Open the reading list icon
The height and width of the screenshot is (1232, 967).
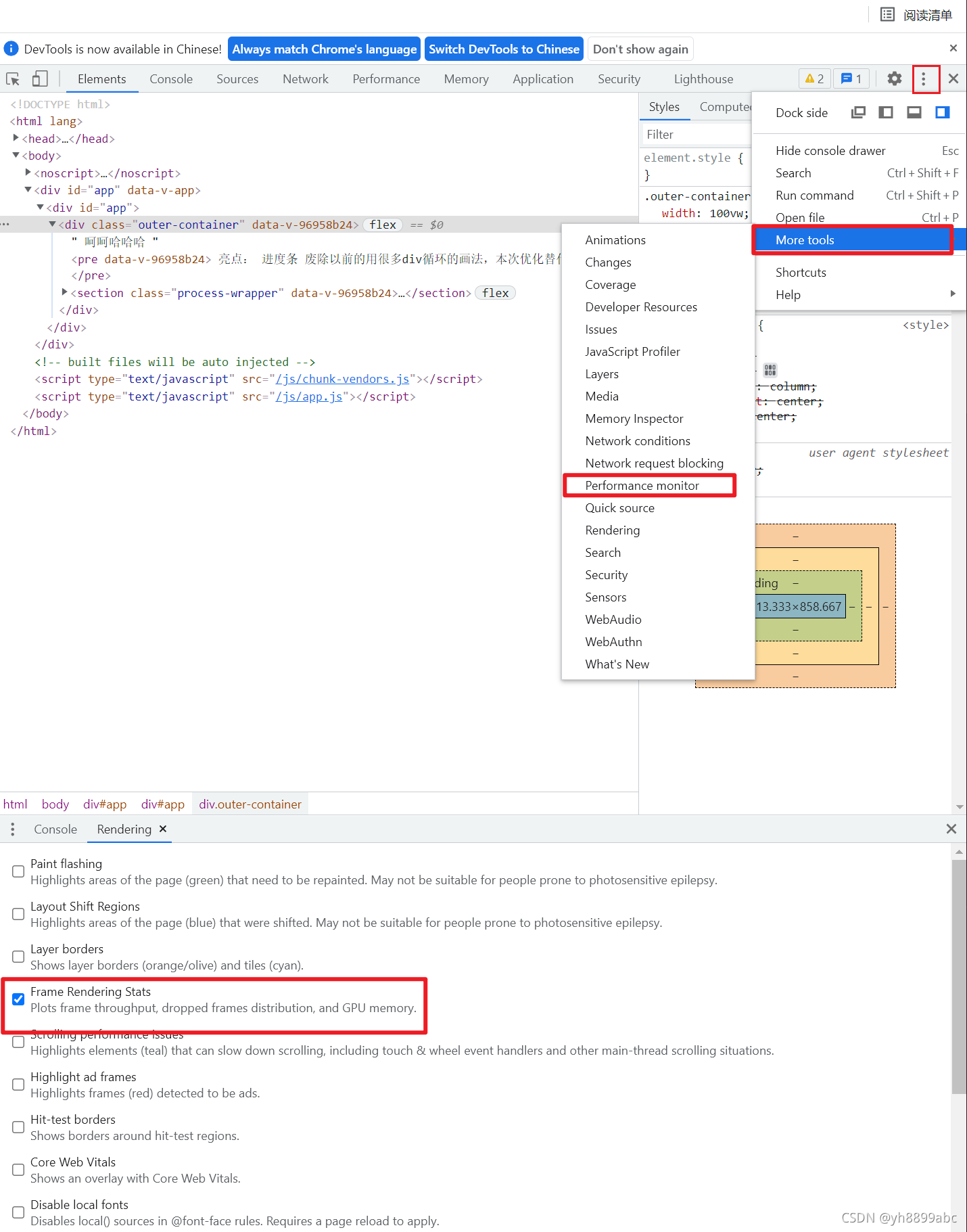pos(888,15)
